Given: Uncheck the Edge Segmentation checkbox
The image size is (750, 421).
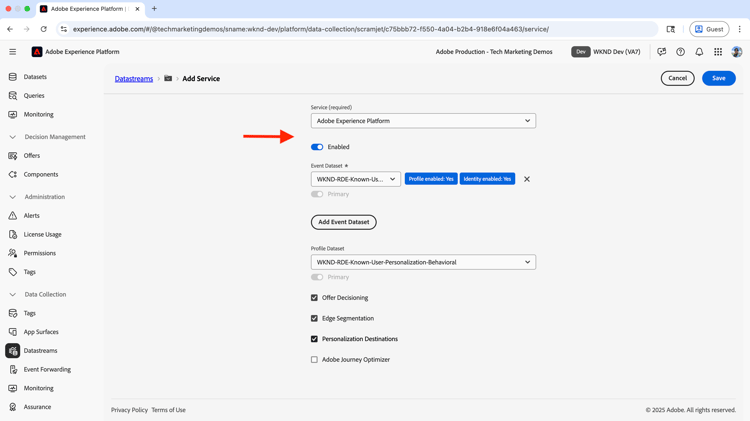Looking at the screenshot, I should [x=314, y=318].
